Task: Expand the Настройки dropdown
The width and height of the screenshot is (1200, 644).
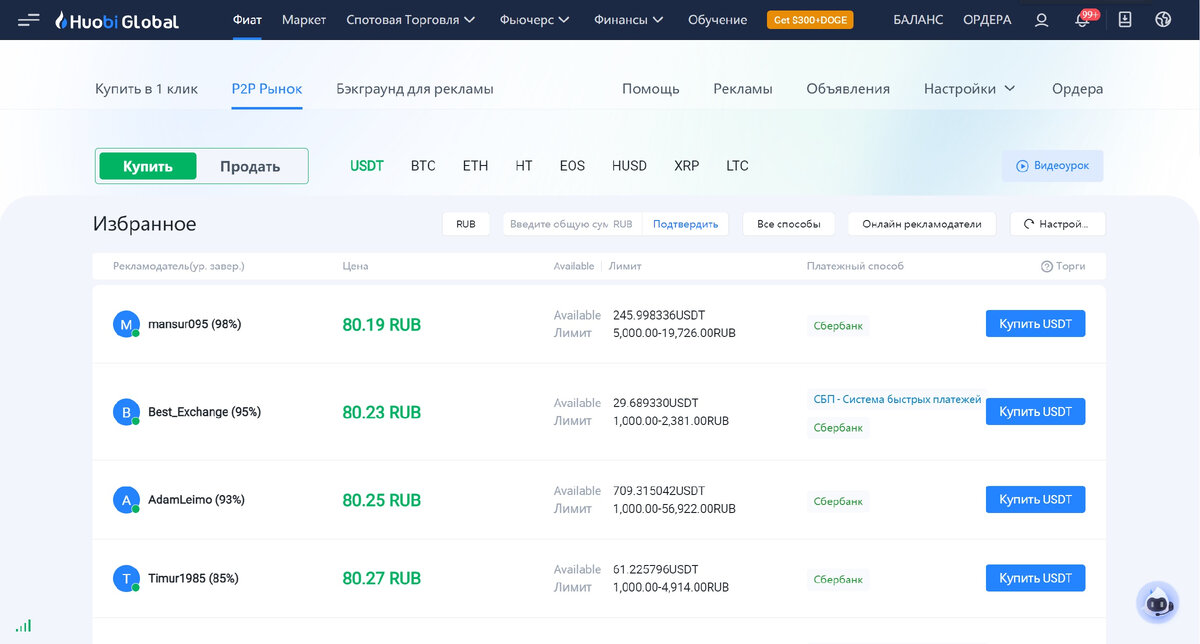Action: click(969, 88)
